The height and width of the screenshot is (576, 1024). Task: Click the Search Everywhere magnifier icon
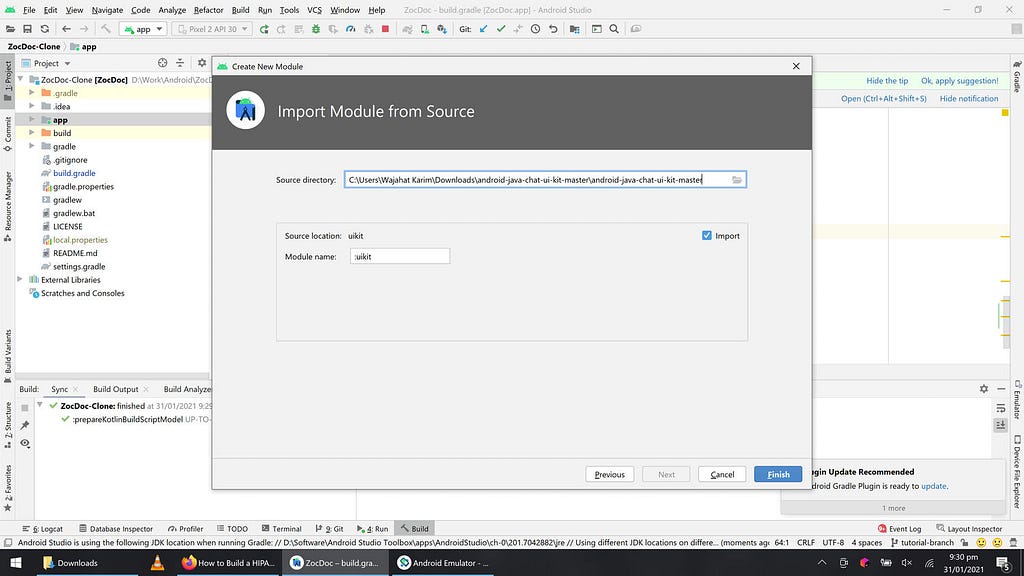coord(614,29)
